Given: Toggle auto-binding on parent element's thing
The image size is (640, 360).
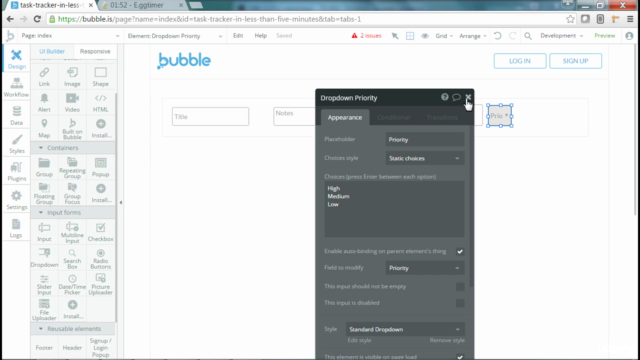Looking at the screenshot, I should point(460,251).
